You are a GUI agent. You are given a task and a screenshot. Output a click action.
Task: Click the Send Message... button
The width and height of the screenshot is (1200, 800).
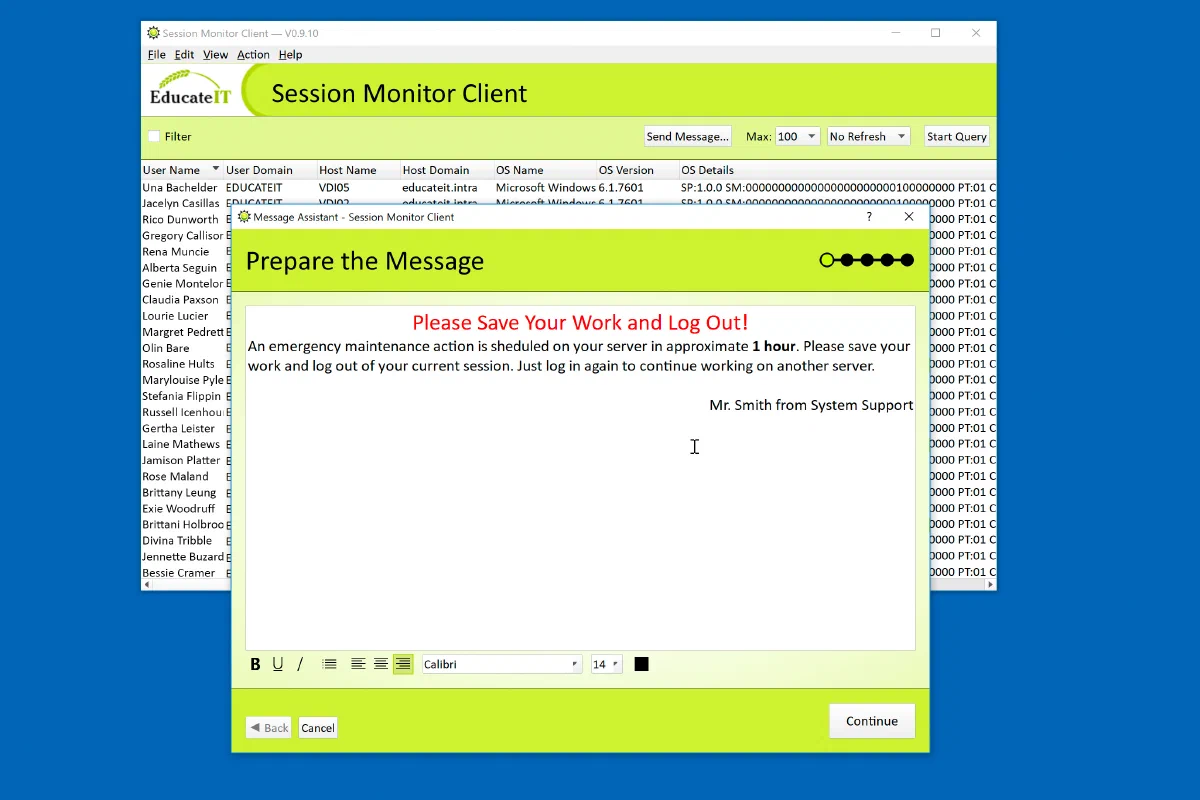pyautogui.click(x=687, y=136)
